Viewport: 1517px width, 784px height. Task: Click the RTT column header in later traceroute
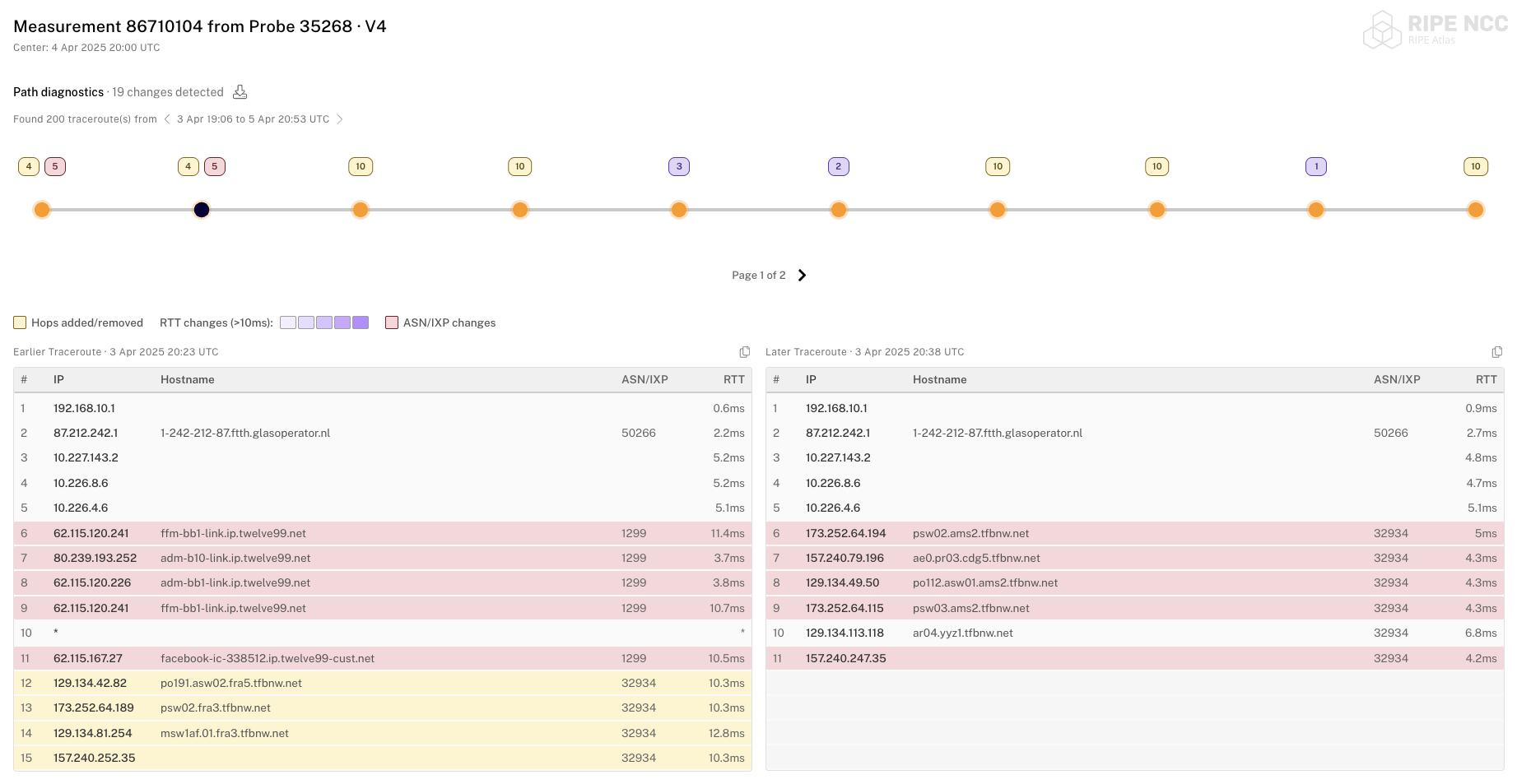tap(1486, 380)
